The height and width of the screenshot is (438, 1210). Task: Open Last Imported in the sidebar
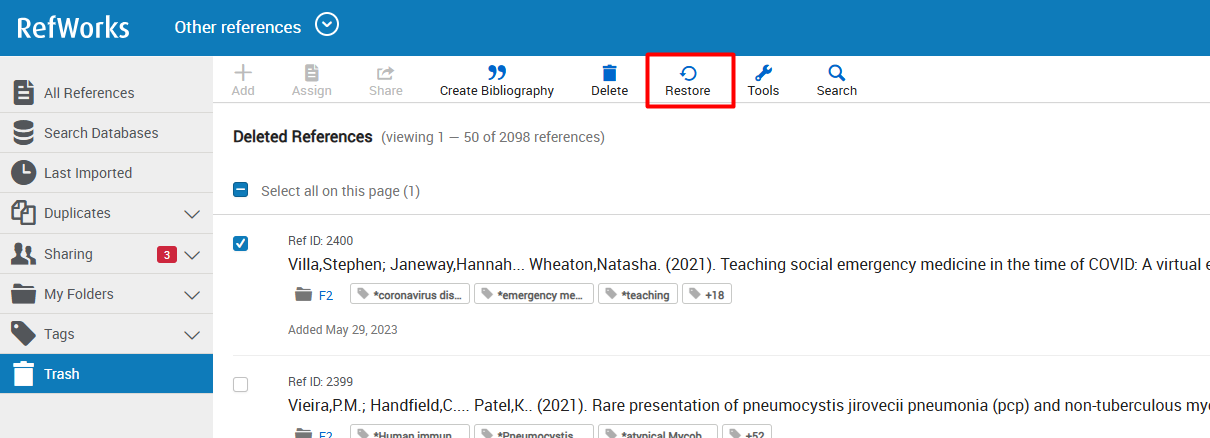coord(106,173)
